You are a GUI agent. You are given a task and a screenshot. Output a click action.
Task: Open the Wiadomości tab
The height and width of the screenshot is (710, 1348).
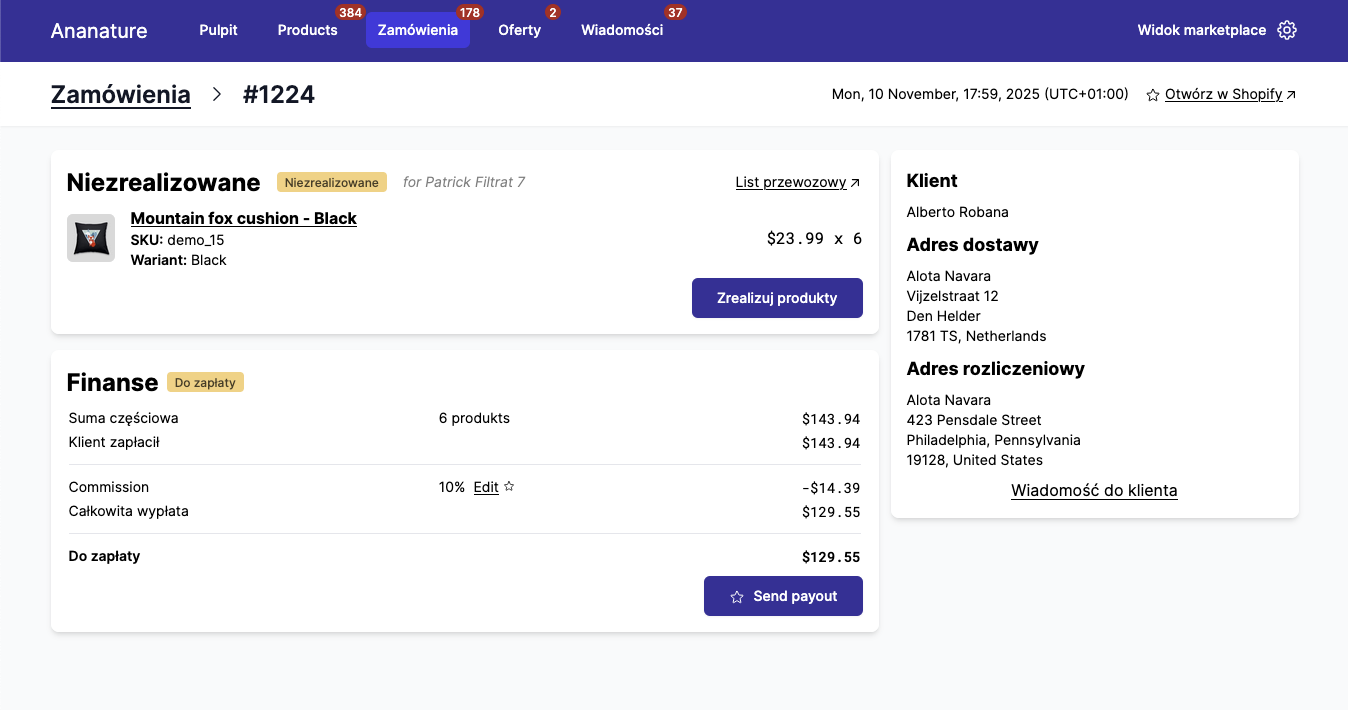coord(621,30)
